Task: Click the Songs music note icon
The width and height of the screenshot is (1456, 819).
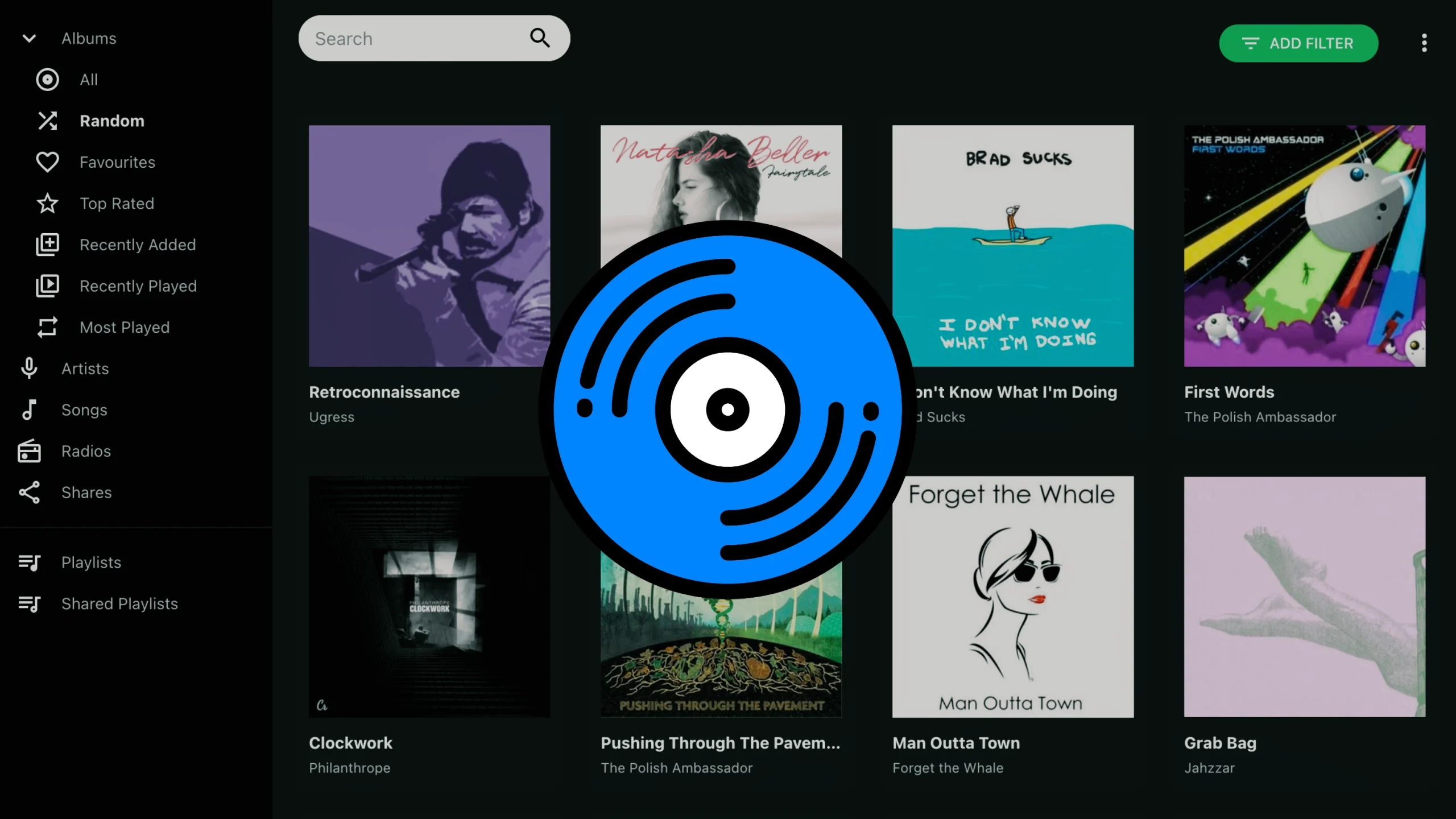Action: [x=29, y=410]
